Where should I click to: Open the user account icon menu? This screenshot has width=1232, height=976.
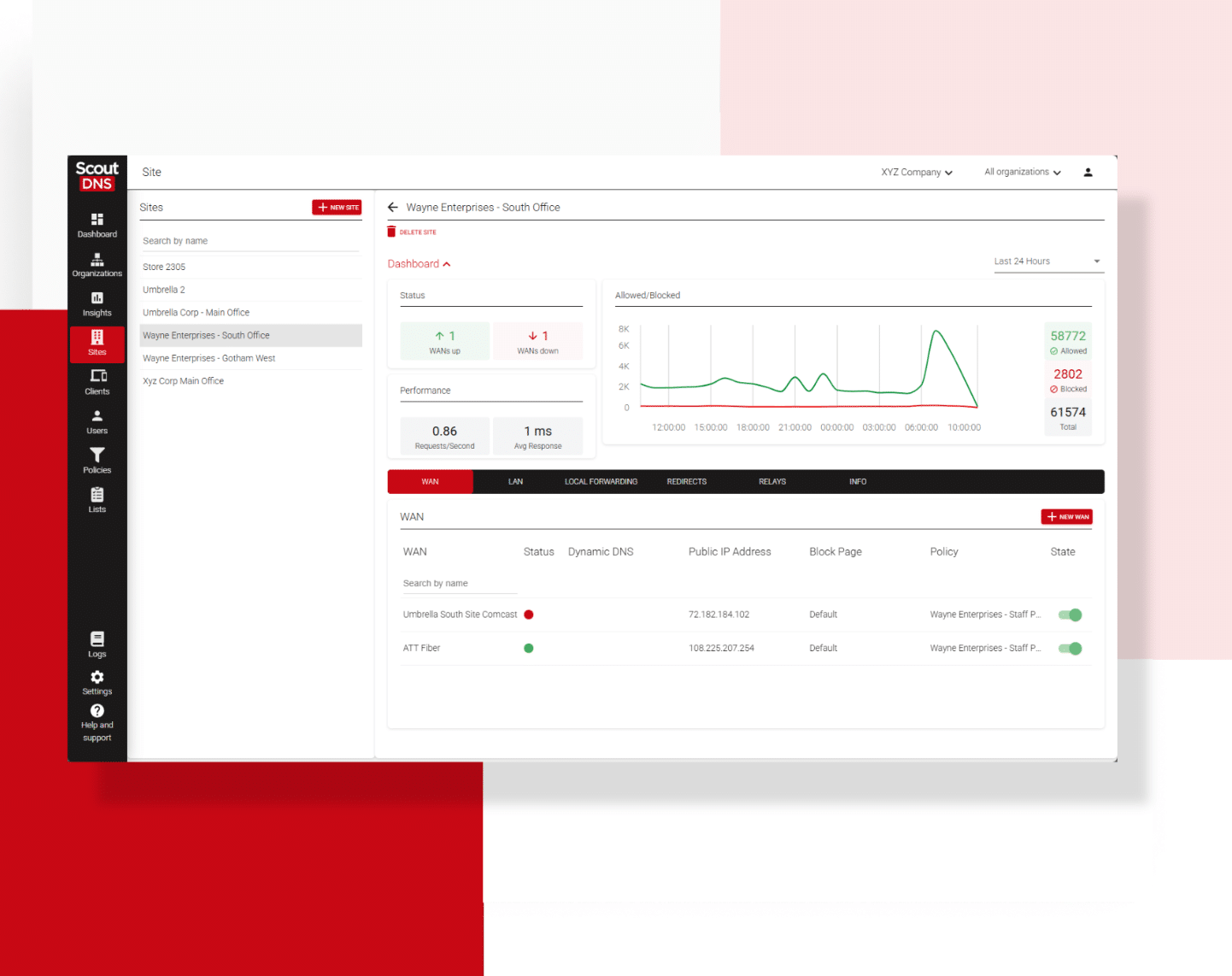1088,172
